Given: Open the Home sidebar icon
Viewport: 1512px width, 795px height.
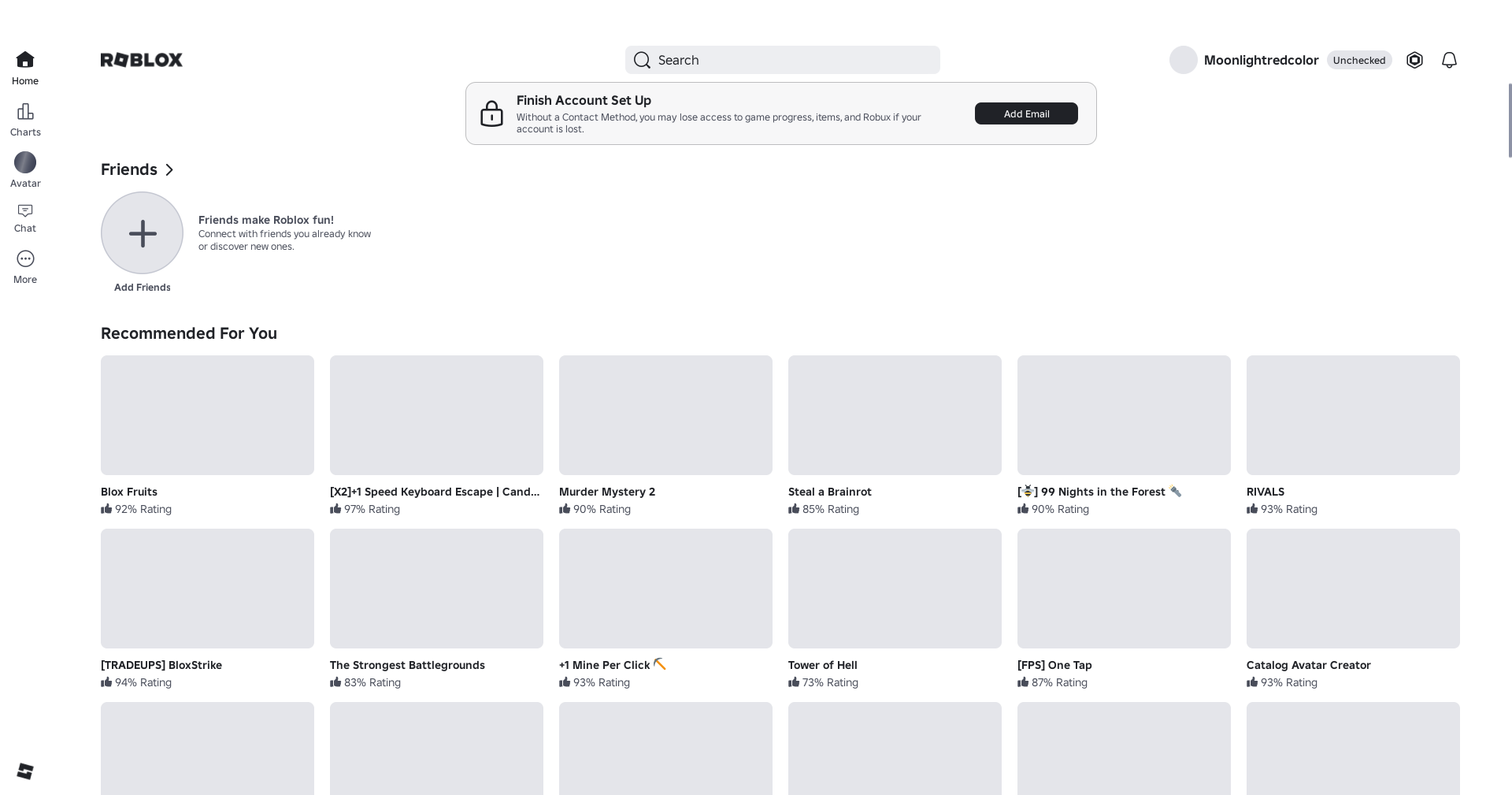Looking at the screenshot, I should (25, 60).
